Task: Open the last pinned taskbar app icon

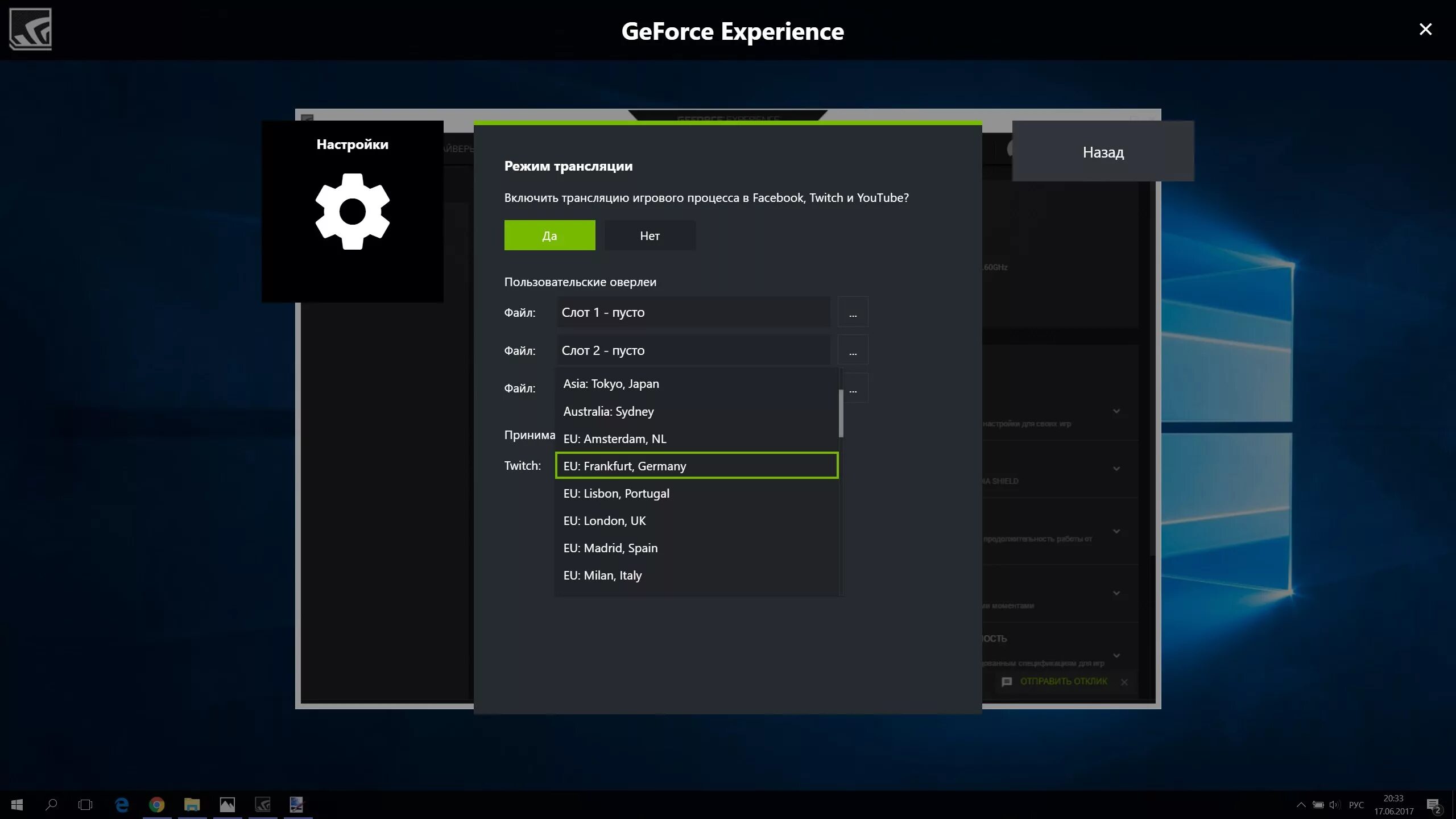Action: (297, 804)
